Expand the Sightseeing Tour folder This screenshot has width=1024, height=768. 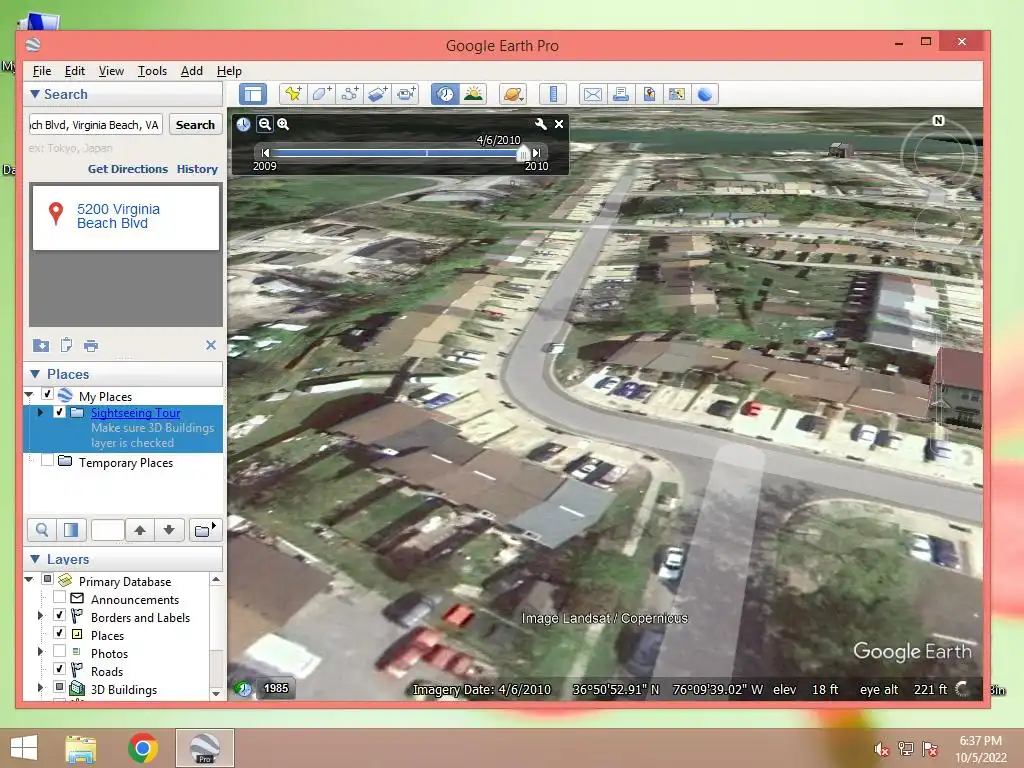pyautogui.click(x=40, y=412)
